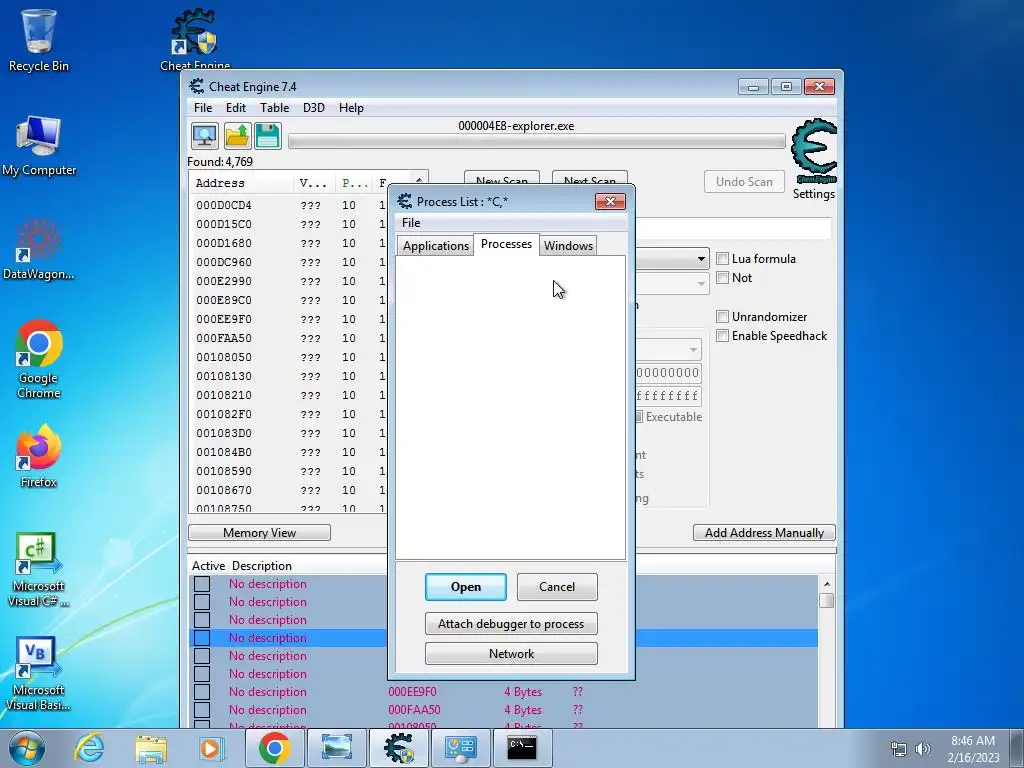
Task: Open Windows Media Player from taskbar
Action: [210, 748]
